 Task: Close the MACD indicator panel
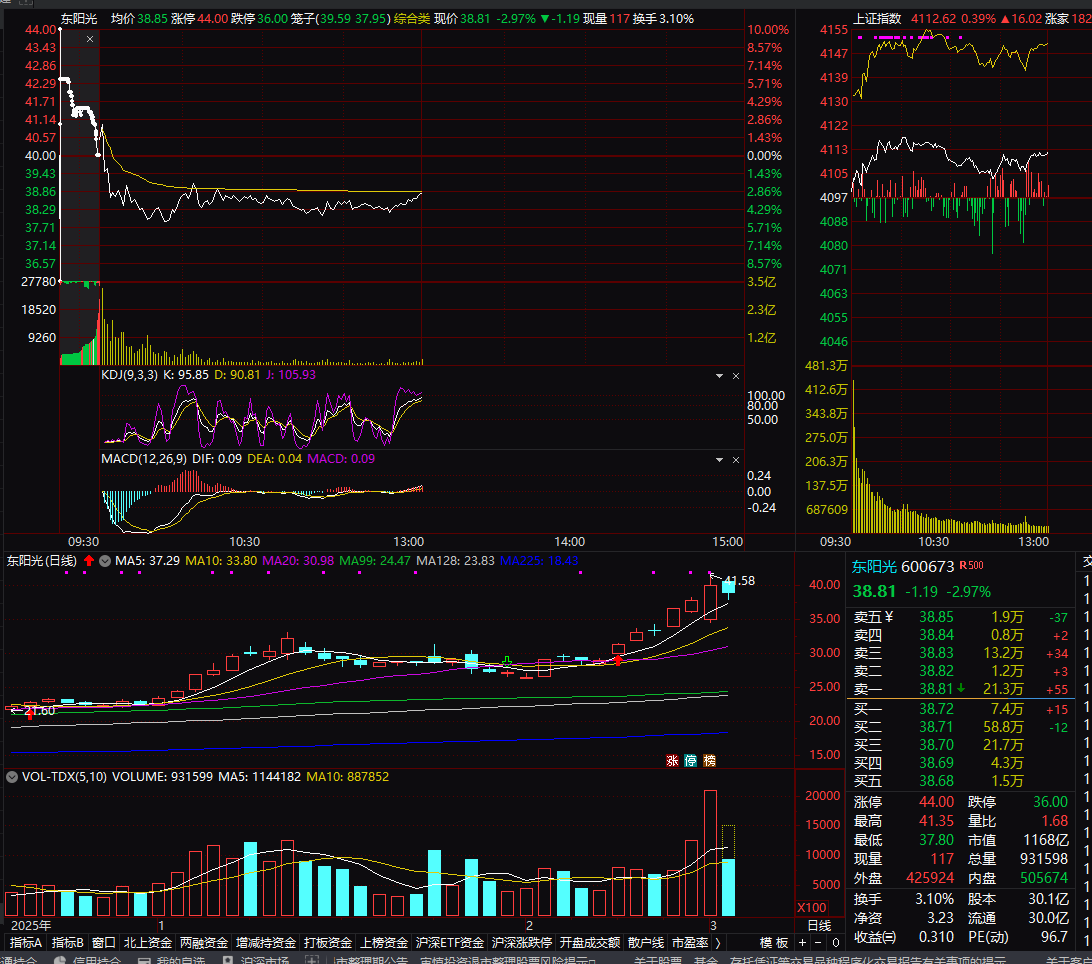point(735,460)
